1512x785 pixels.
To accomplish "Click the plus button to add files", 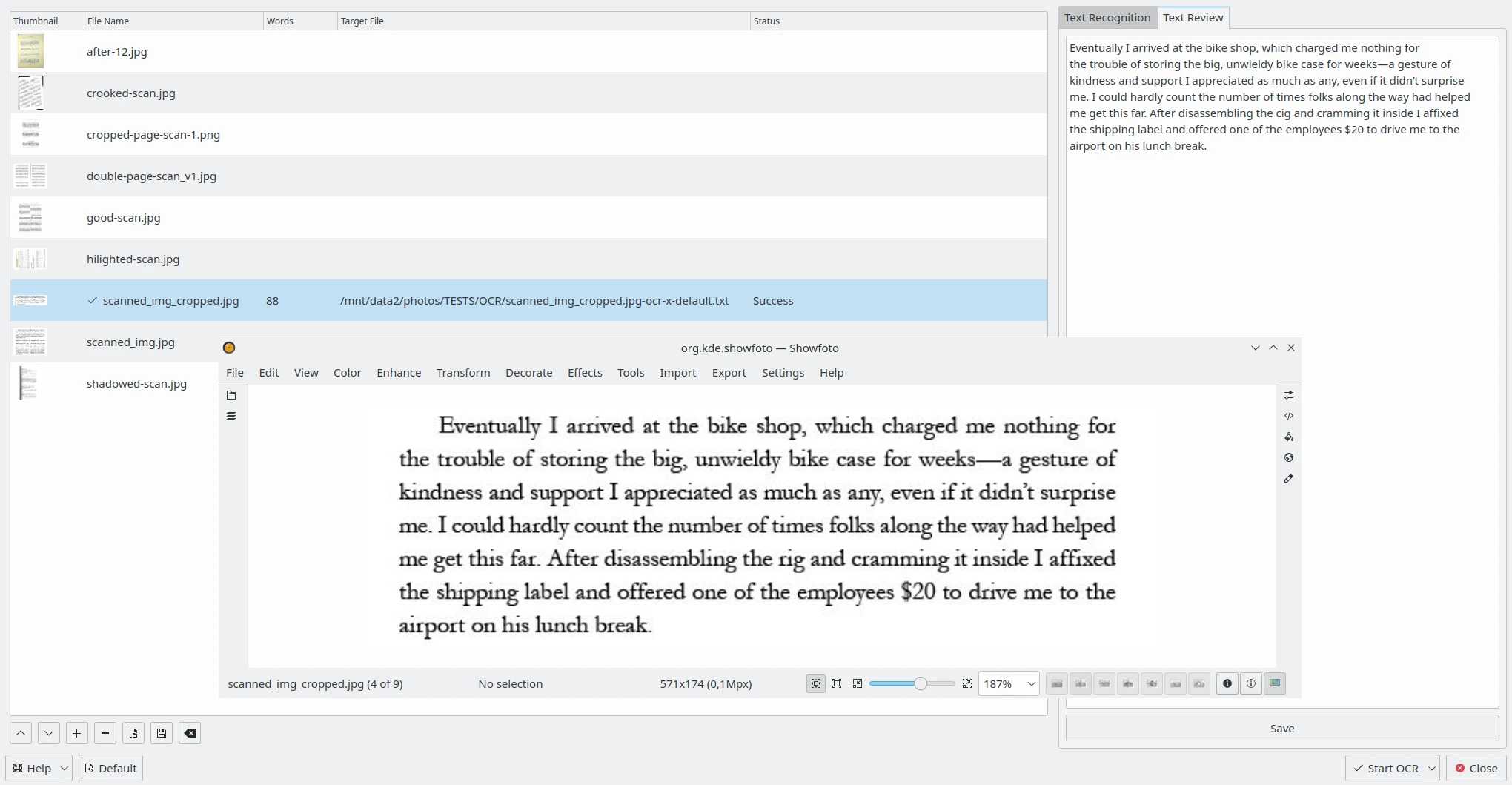I will (x=76, y=733).
